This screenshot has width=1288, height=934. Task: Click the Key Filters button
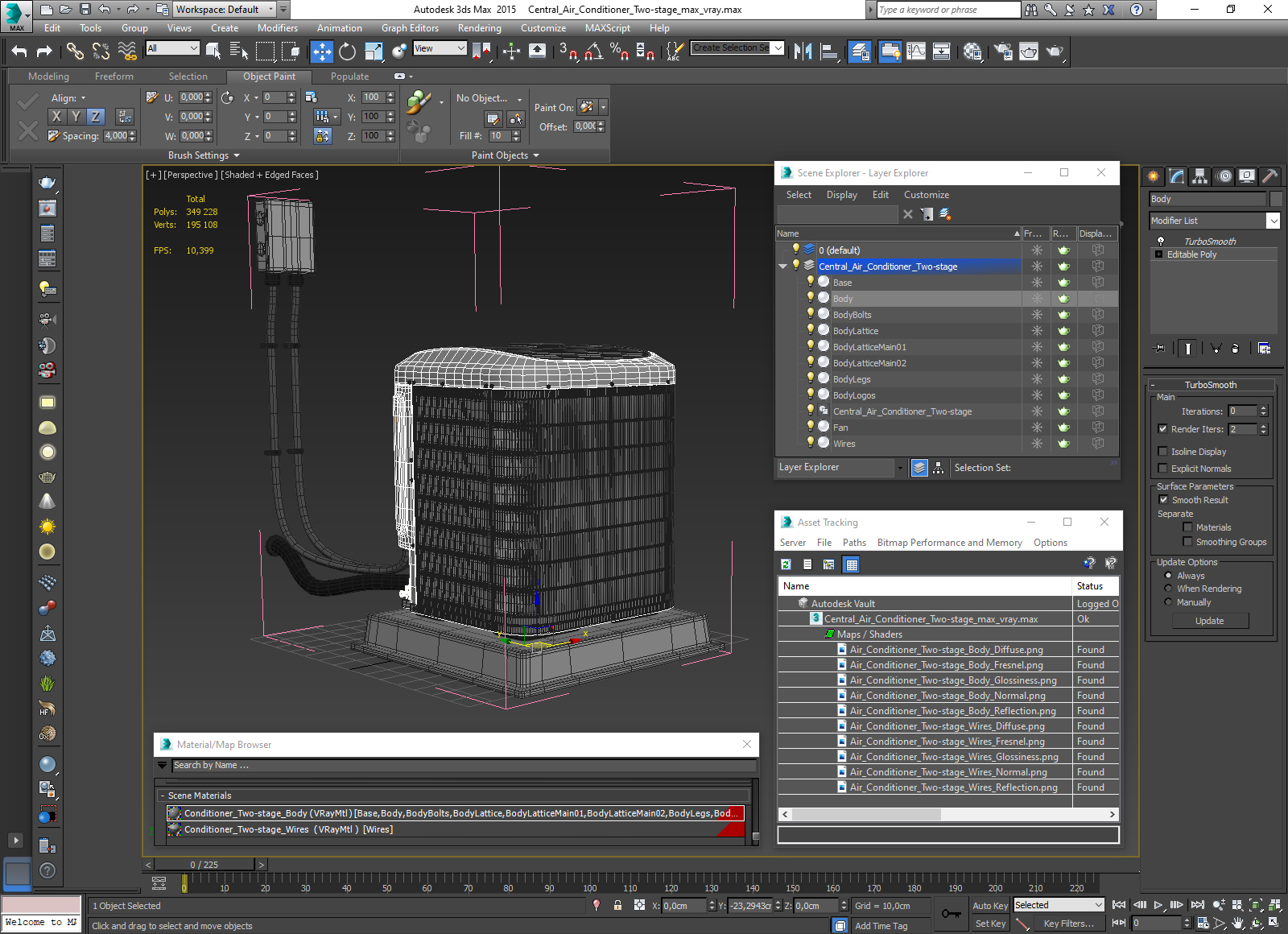click(x=1069, y=924)
